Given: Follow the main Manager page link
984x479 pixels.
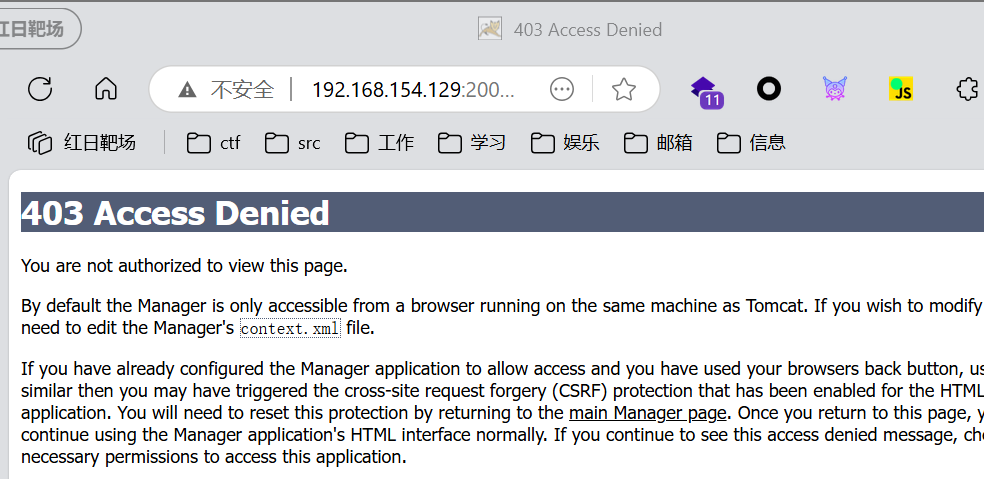Looking at the screenshot, I should pos(648,413).
